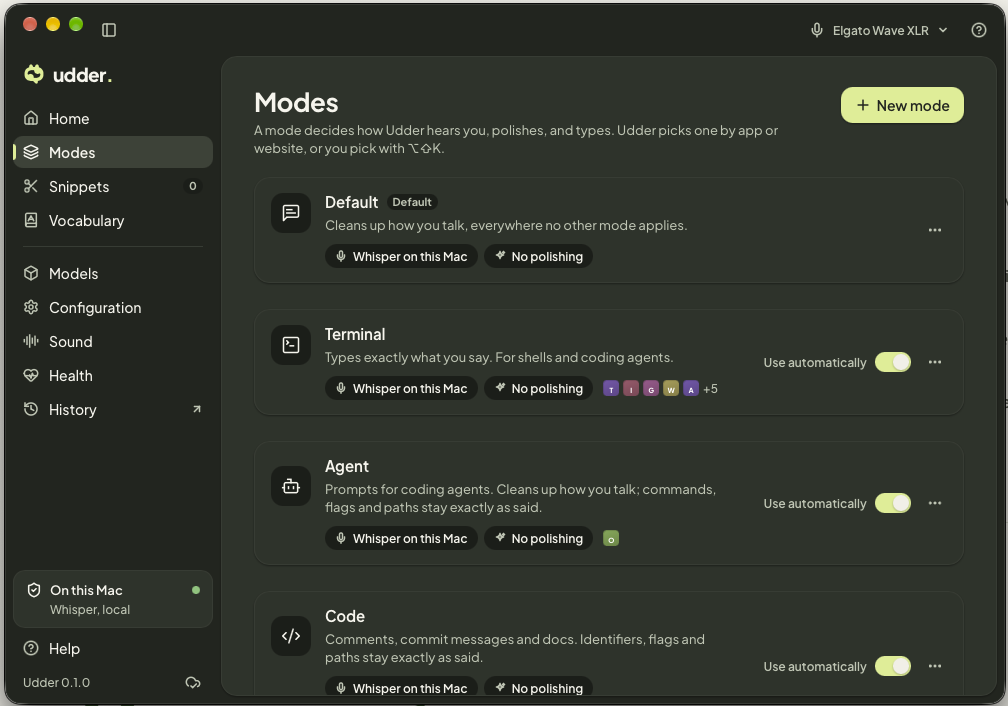Open the Terminal mode three-dot menu

tap(935, 363)
